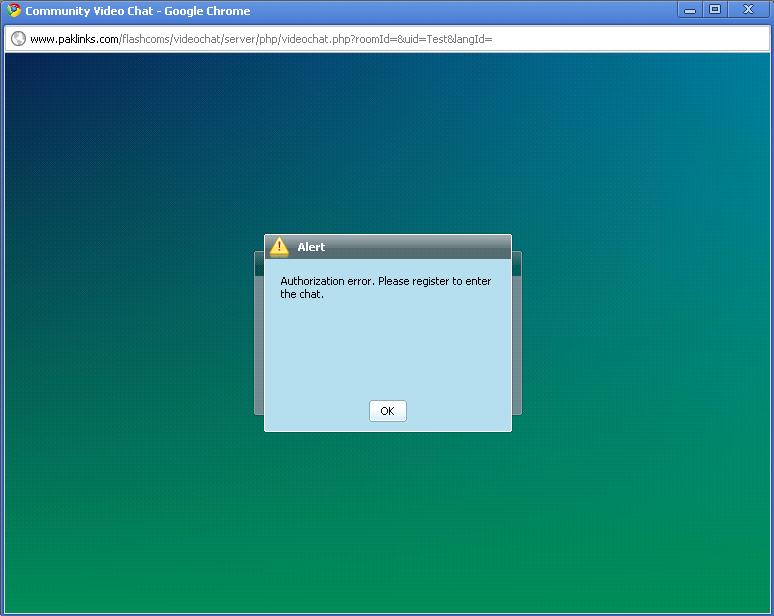Click the "Alert" dialog title text
The image size is (774, 616).
click(x=311, y=247)
